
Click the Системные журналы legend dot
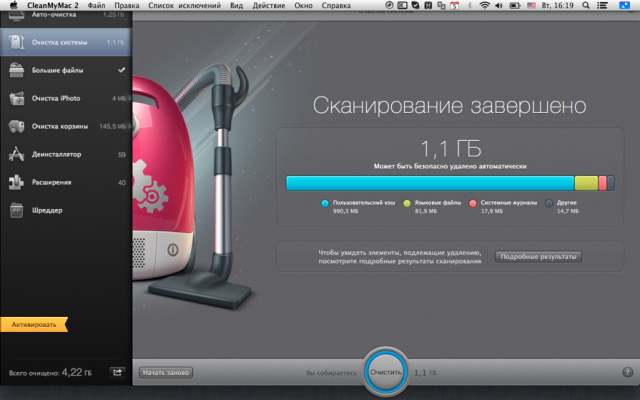click(473, 203)
